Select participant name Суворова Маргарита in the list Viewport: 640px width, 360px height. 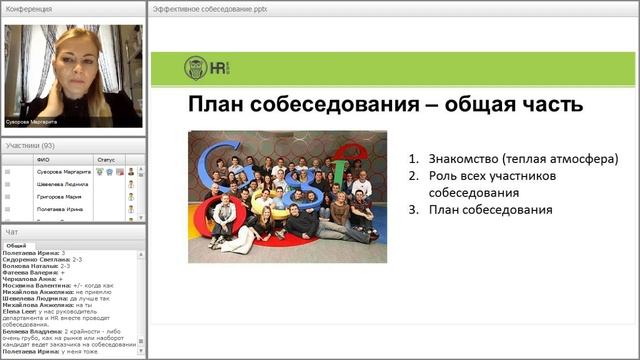64,172
